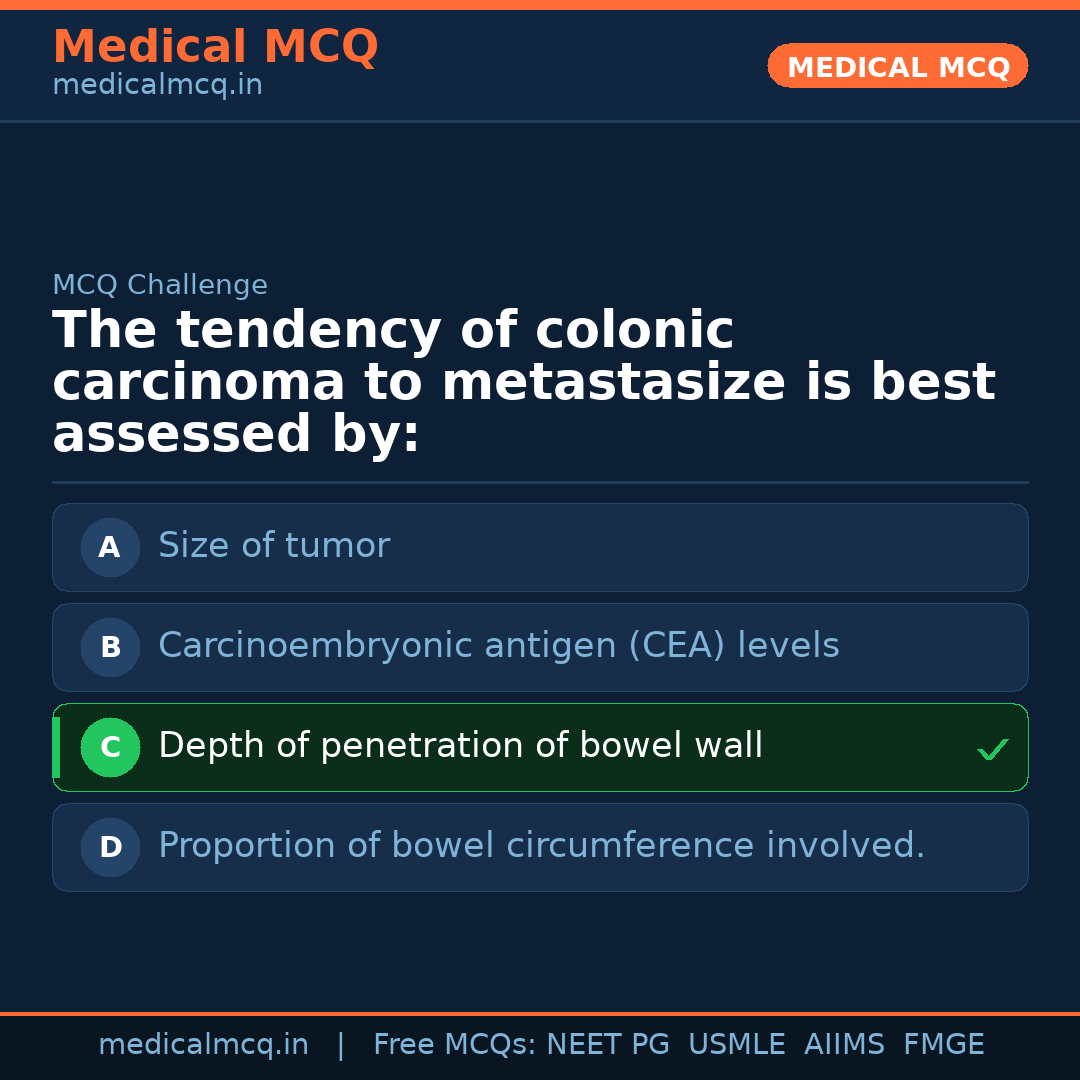The image size is (1080, 1080).
Task: Open the medicalmcq.in link under the header title
Action: tap(157, 86)
